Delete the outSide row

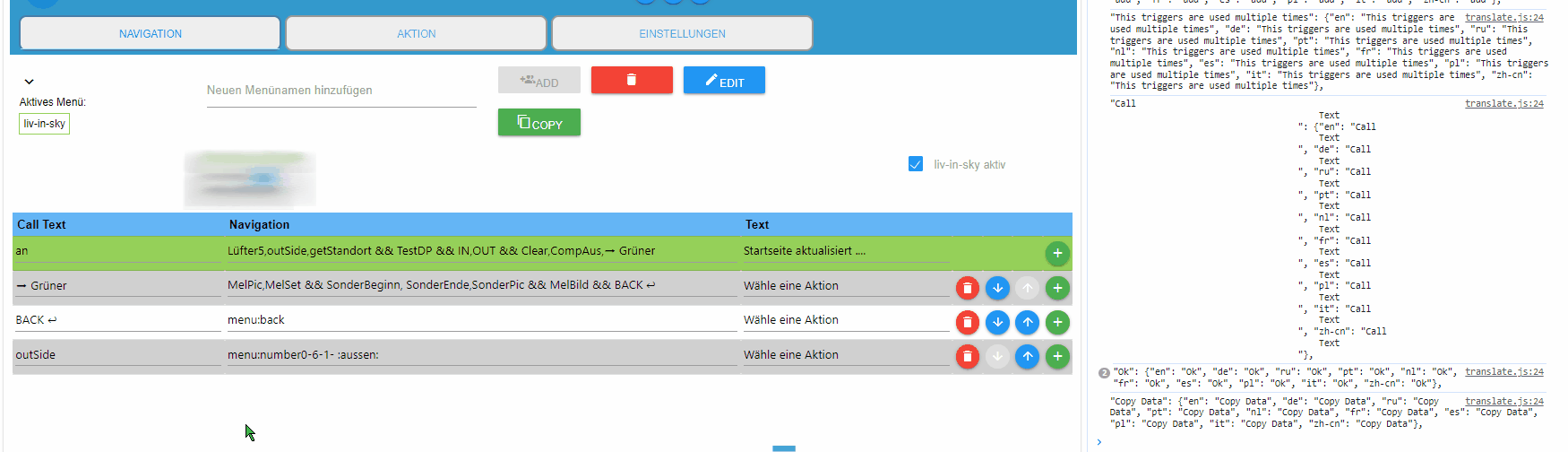point(968,357)
